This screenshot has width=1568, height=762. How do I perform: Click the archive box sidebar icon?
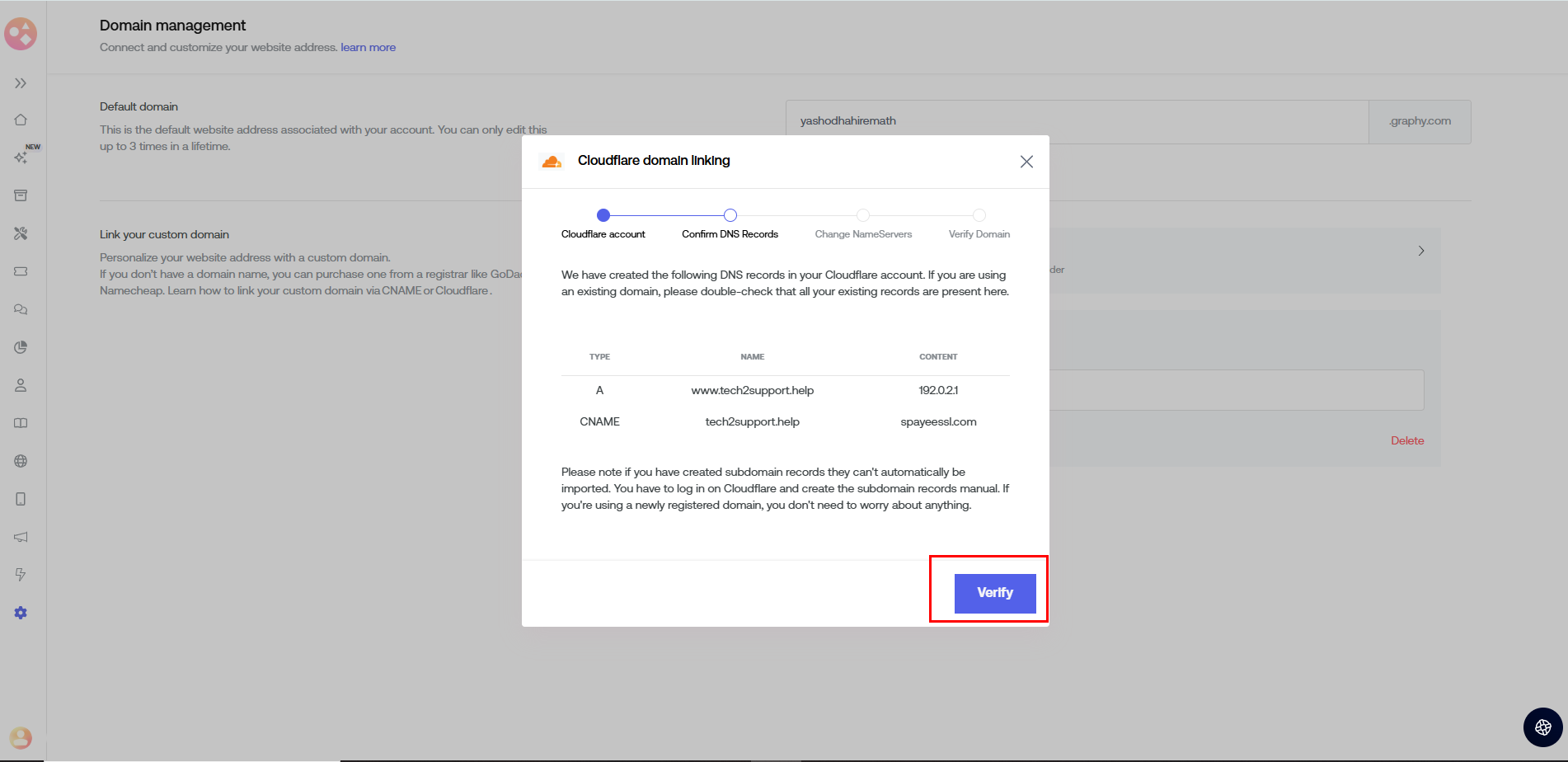pos(21,195)
